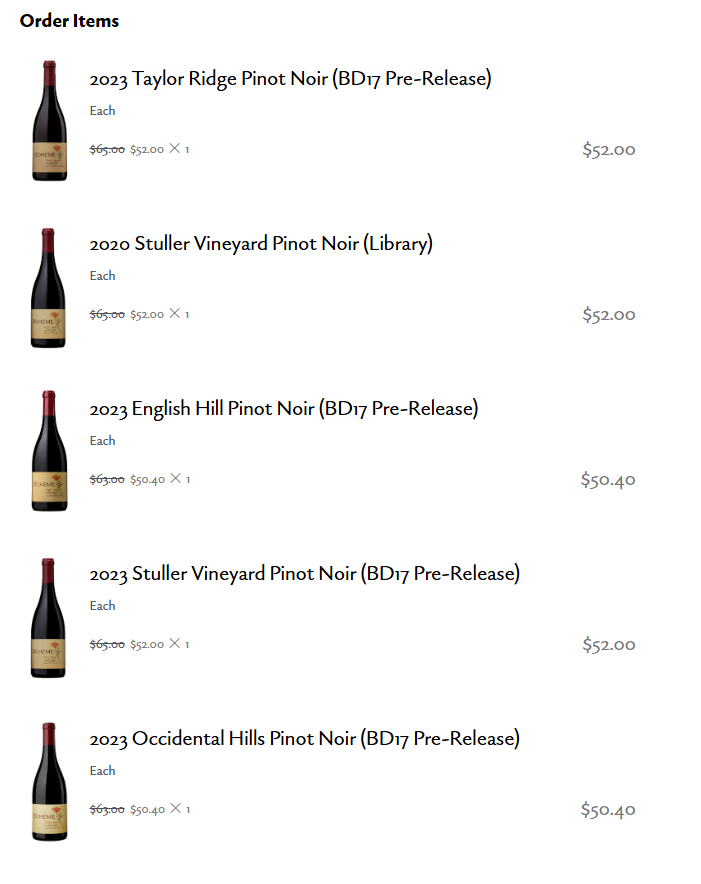The height and width of the screenshot is (884, 701).
Task: Click the 2020 Stuller Vineyard Pinot Noir (Library) title
Action: [261, 244]
